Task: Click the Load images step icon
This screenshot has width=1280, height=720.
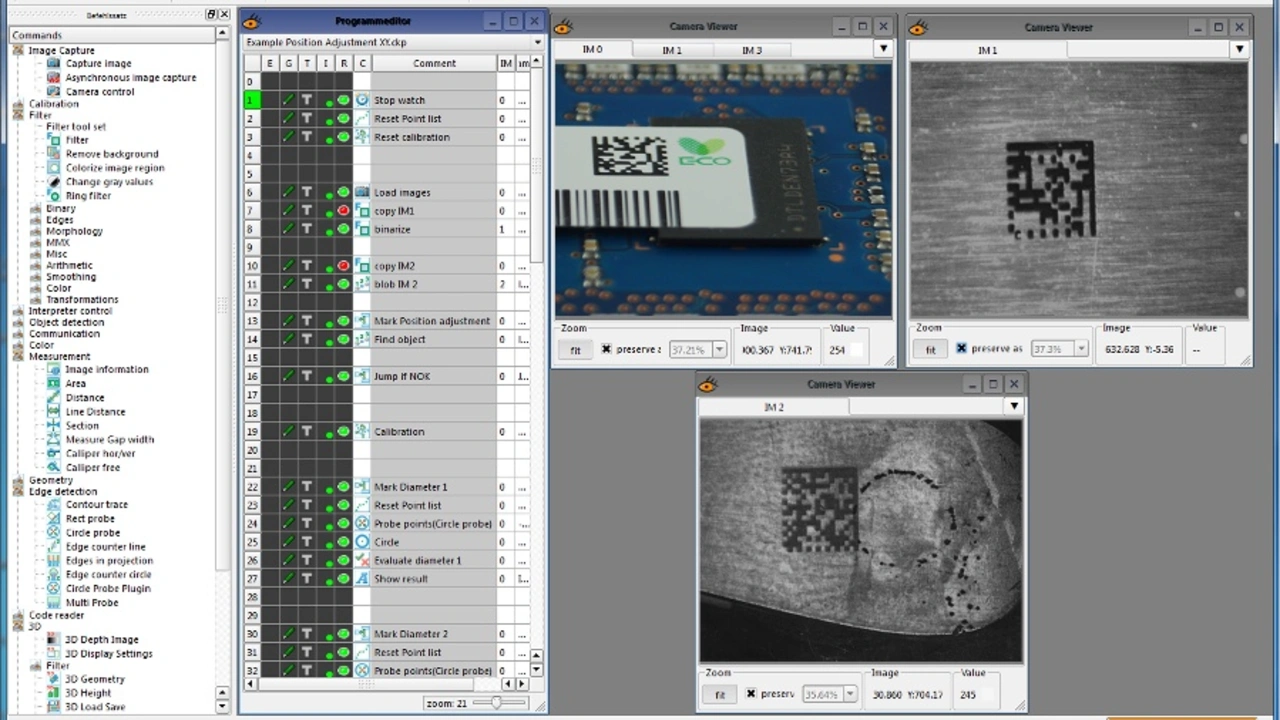Action: [x=362, y=192]
